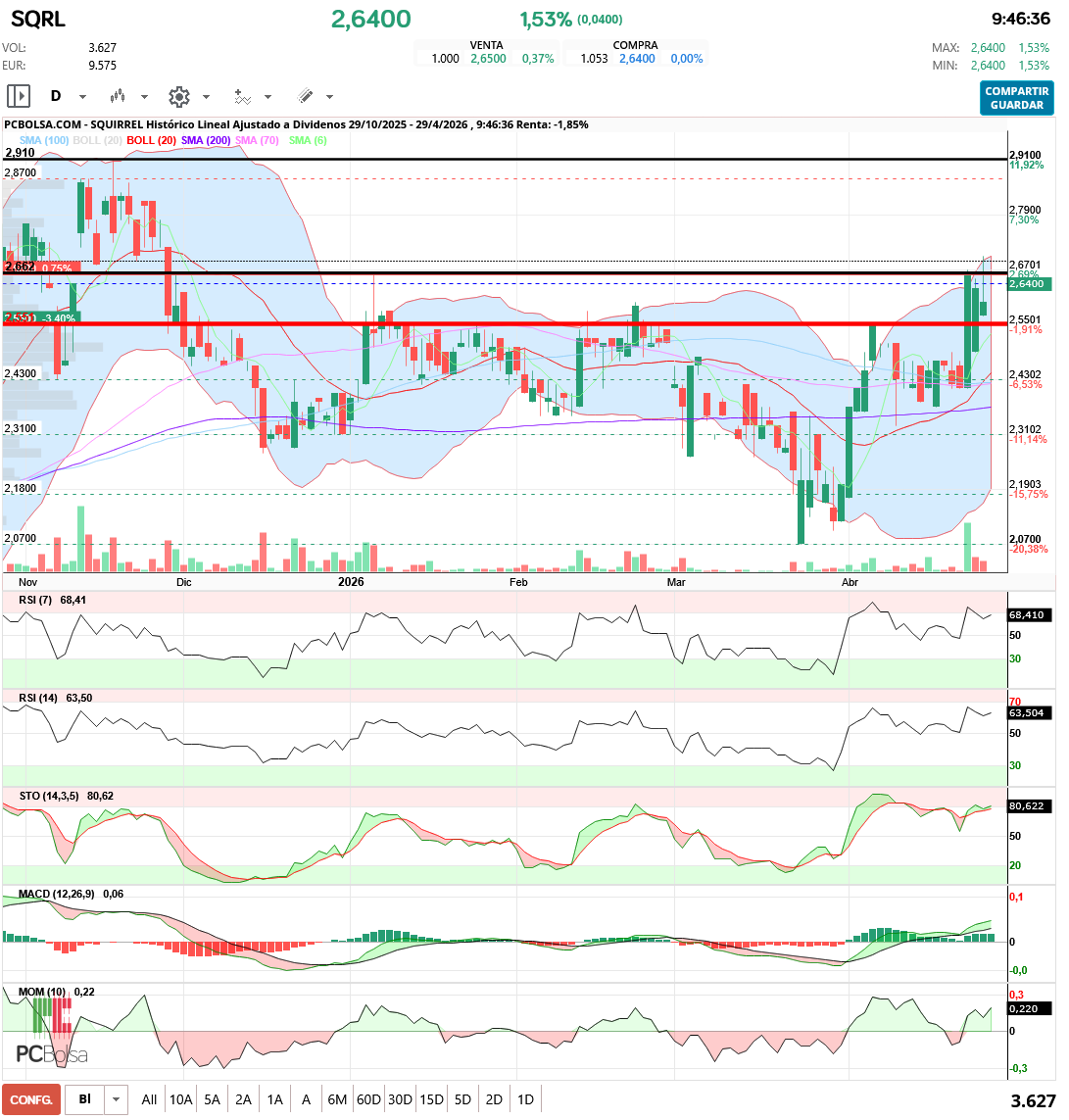The height and width of the screenshot is (1120, 1069).
Task: Click the RSI (7) indicator label
Action: pyautogui.click(x=35, y=600)
